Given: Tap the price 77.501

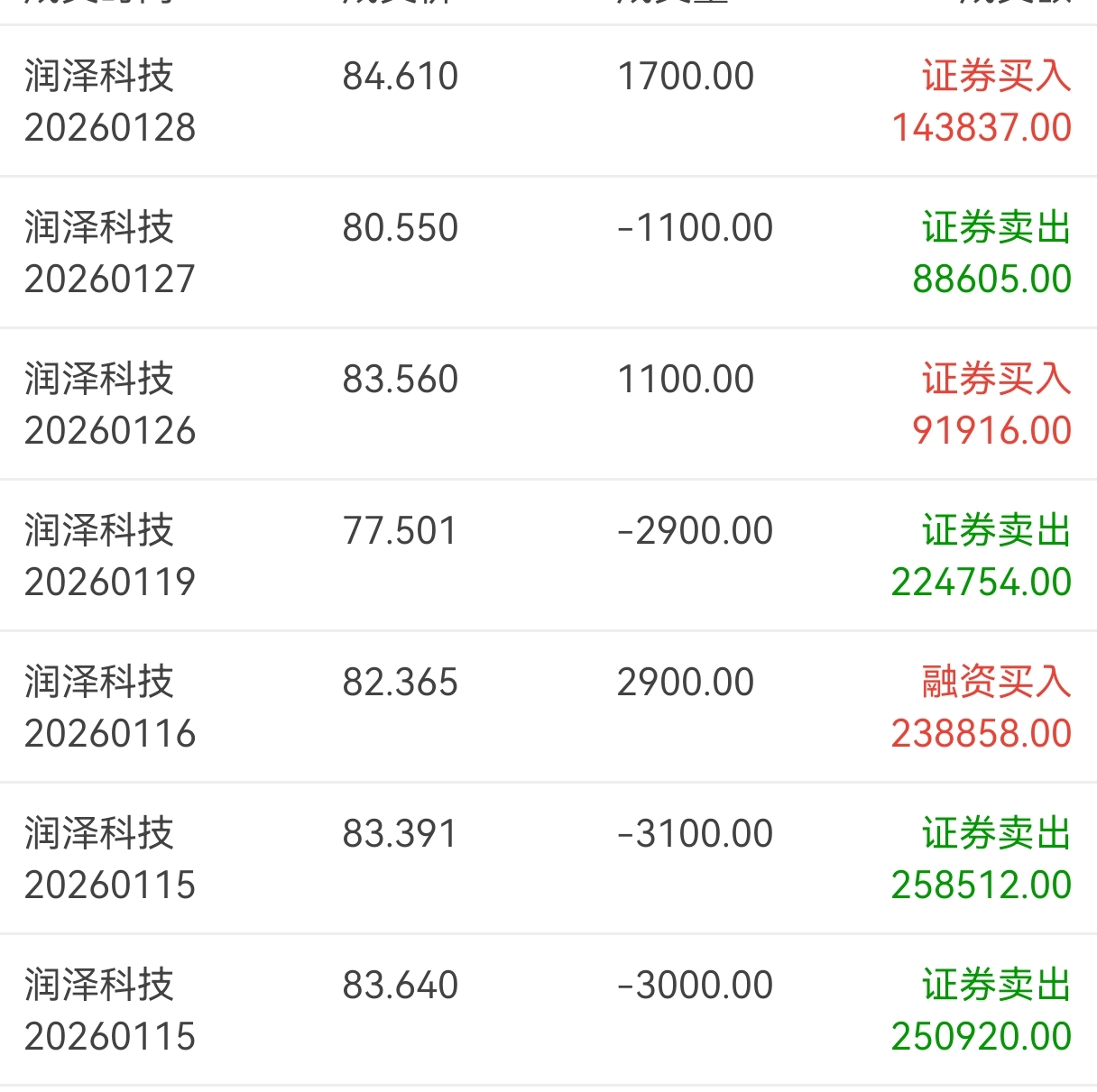Looking at the screenshot, I should 400,530.
